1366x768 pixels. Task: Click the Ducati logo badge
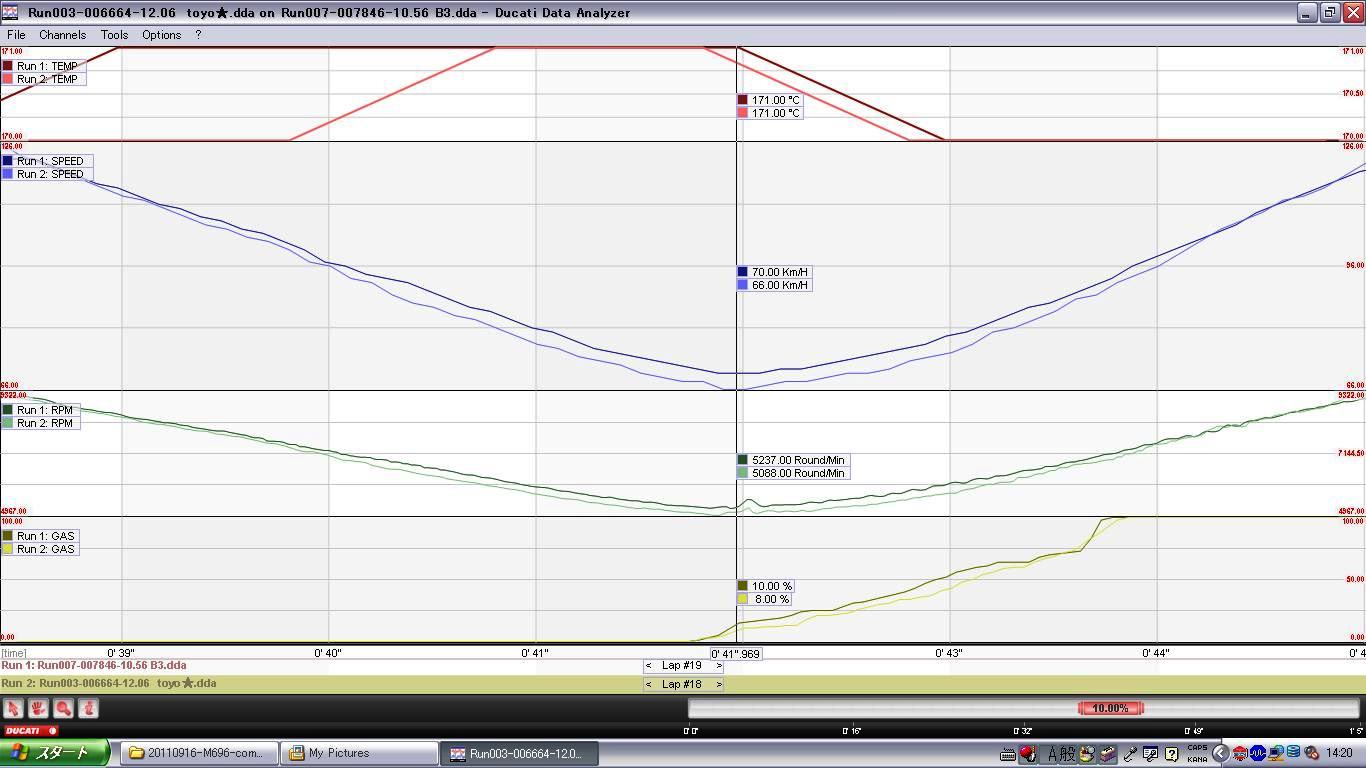30,731
